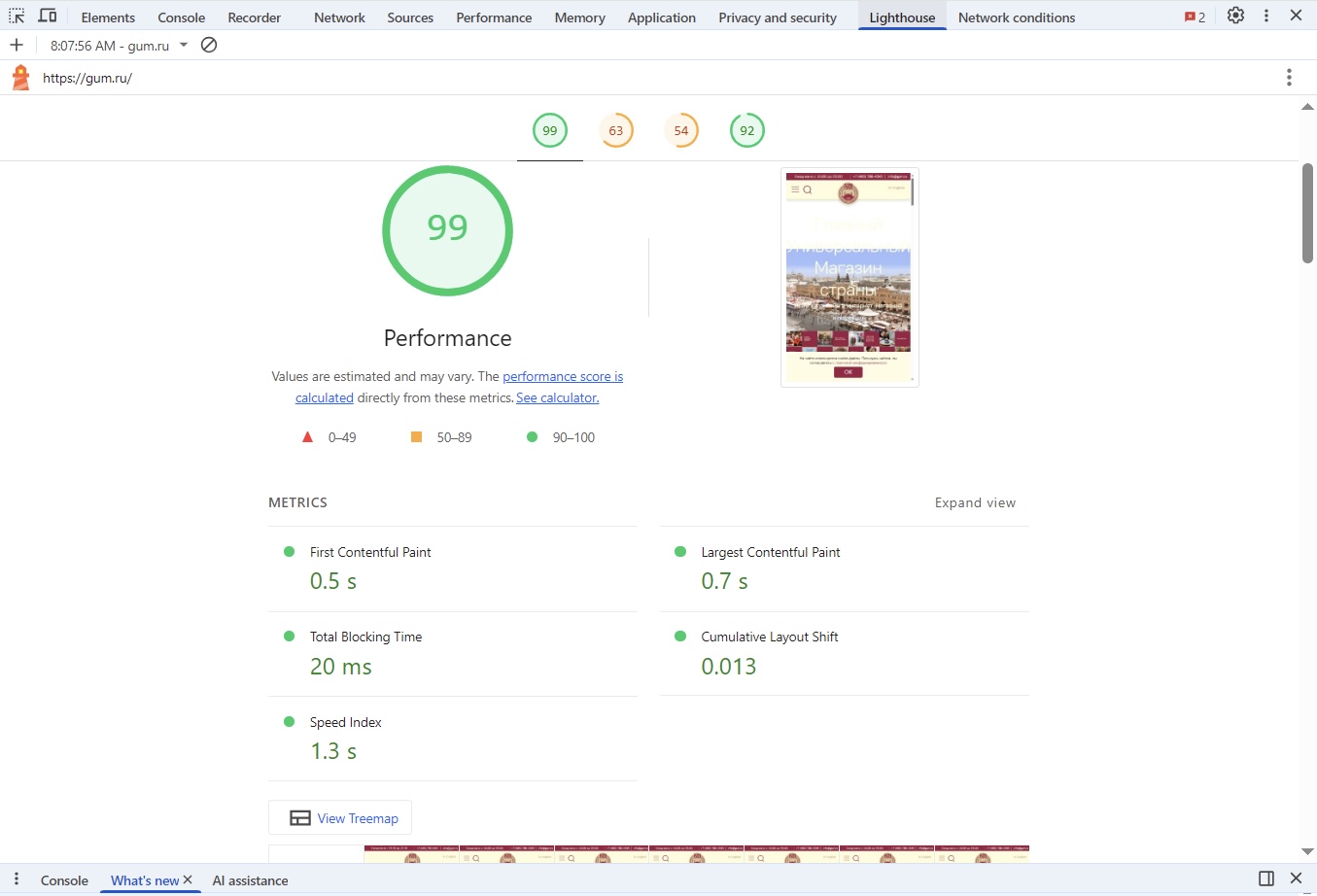Click the clear all reports icon

[209, 46]
